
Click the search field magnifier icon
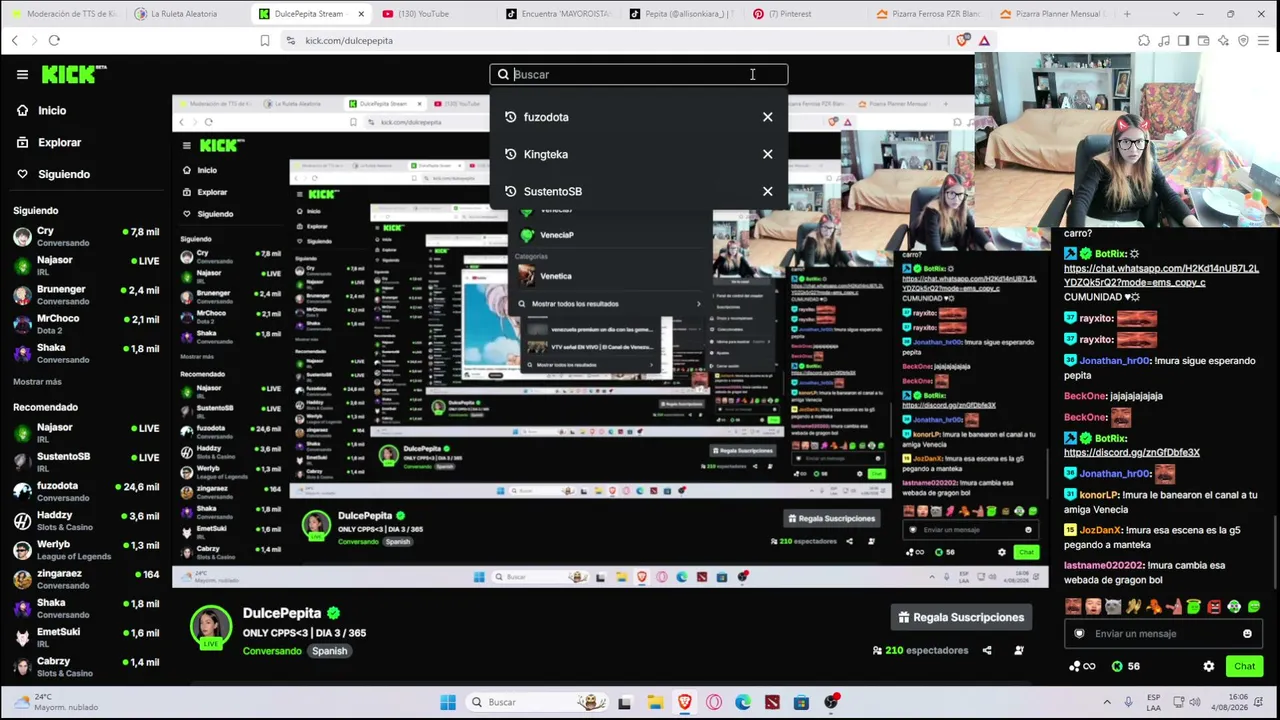coord(503,74)
